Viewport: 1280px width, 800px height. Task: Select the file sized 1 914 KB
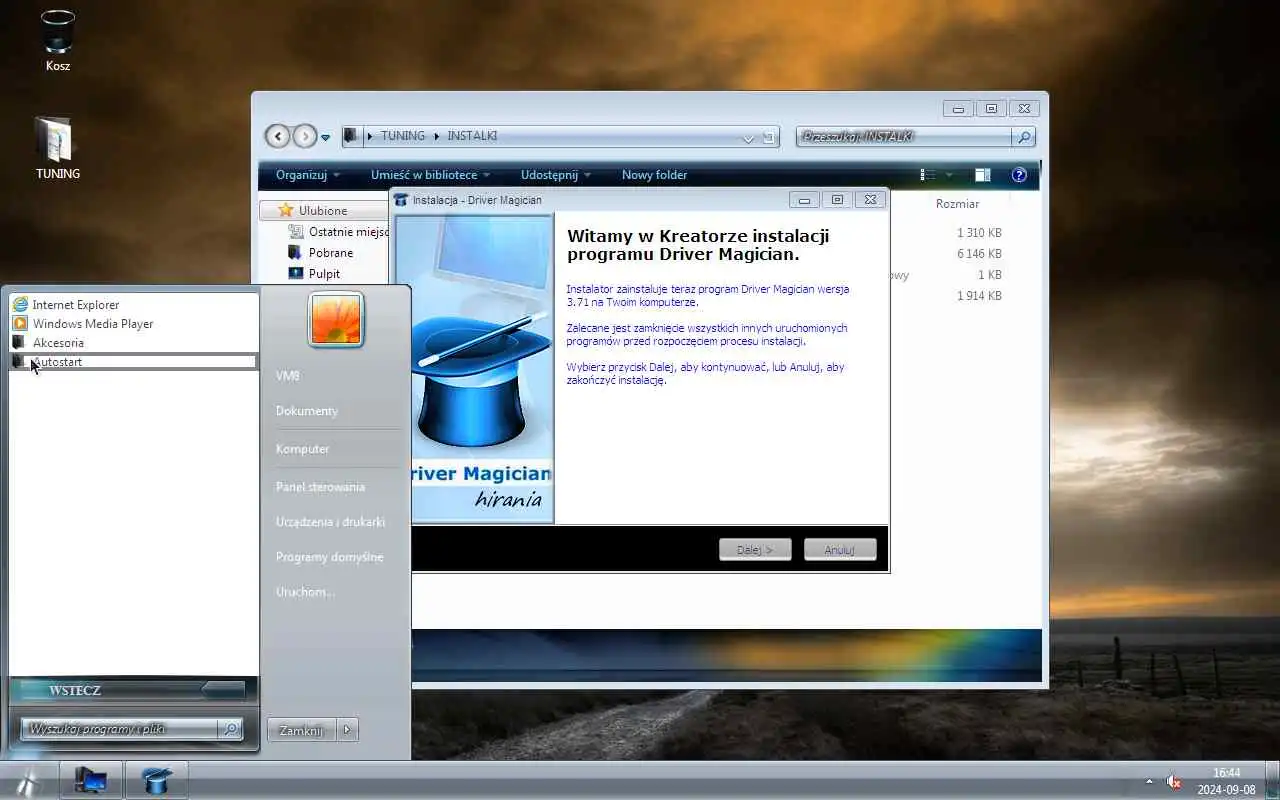click(978, 296)
